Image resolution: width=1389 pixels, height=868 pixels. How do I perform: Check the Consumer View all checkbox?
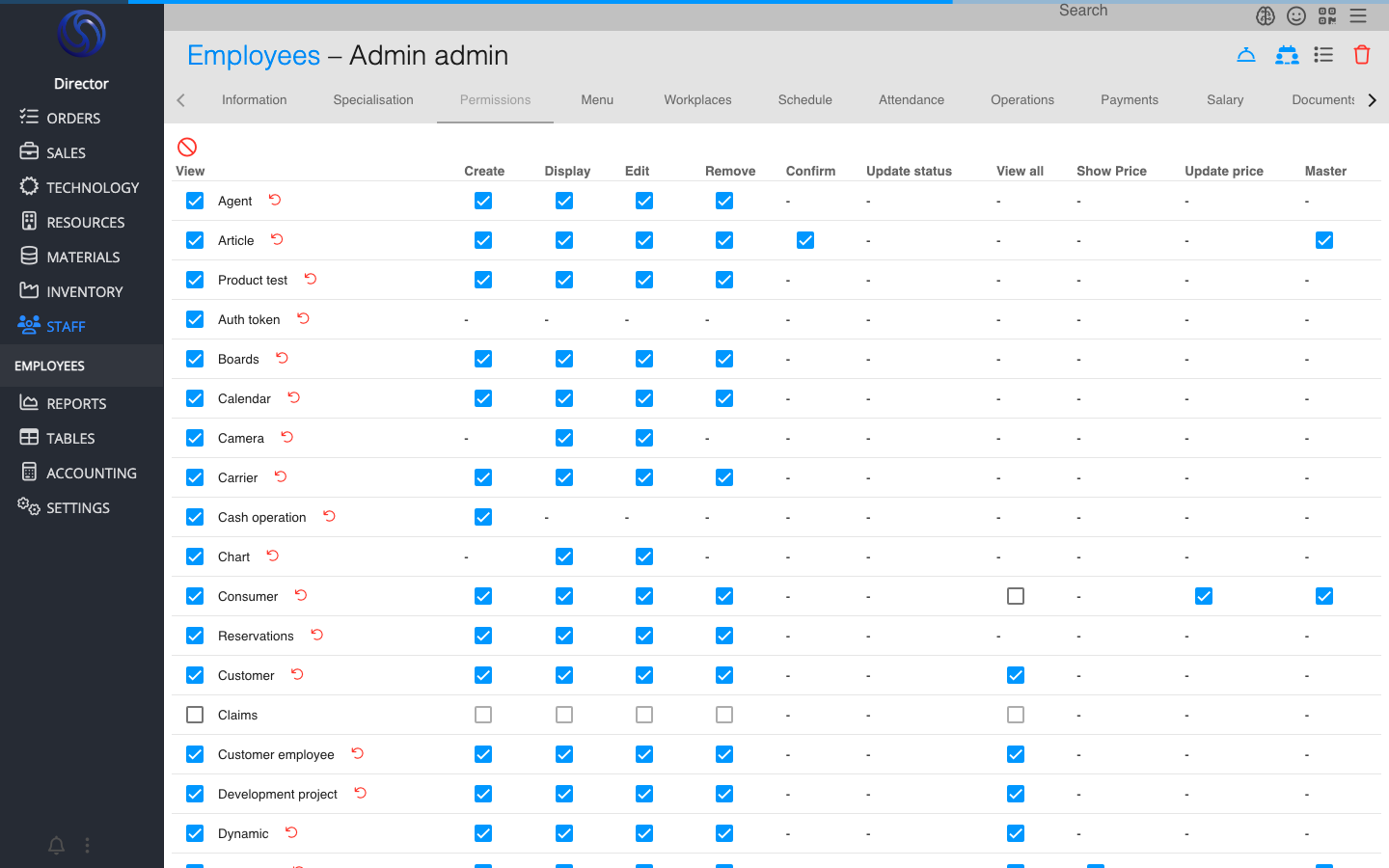(x=1016, y=596)
